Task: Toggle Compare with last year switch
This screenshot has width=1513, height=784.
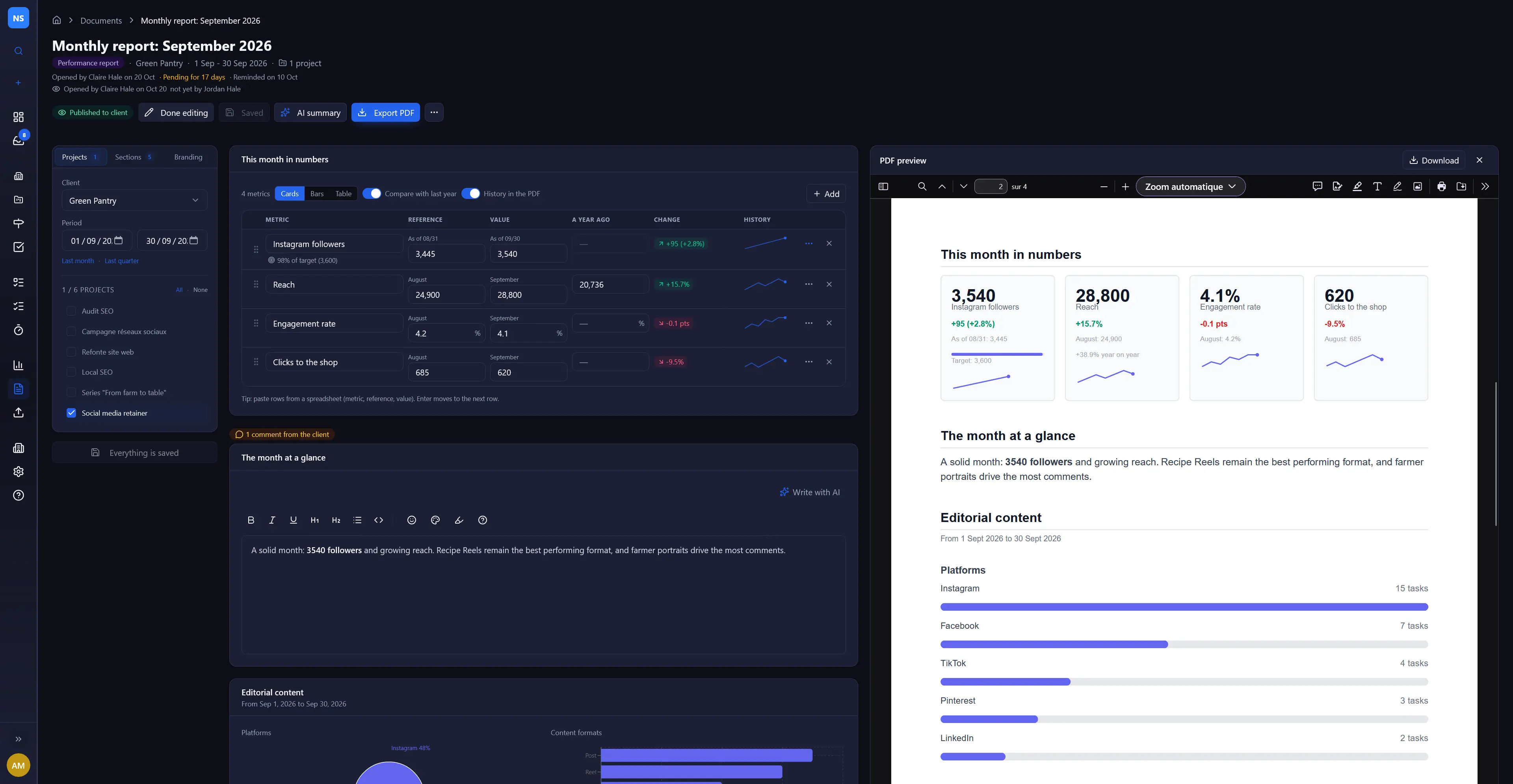Action: click(372, 194)
